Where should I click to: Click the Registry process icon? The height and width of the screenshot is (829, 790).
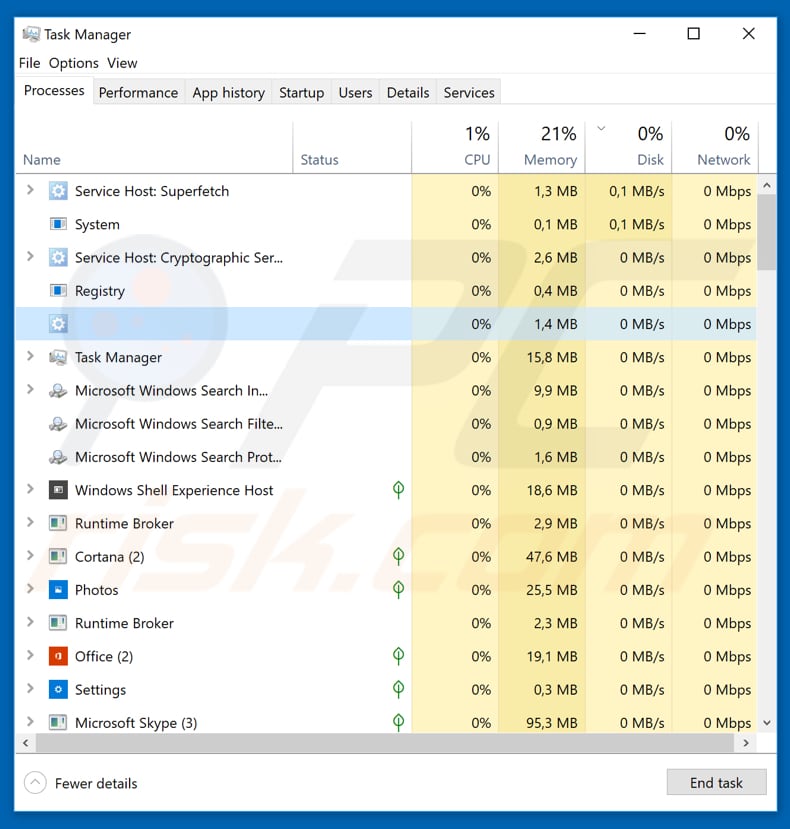point(58,291)
